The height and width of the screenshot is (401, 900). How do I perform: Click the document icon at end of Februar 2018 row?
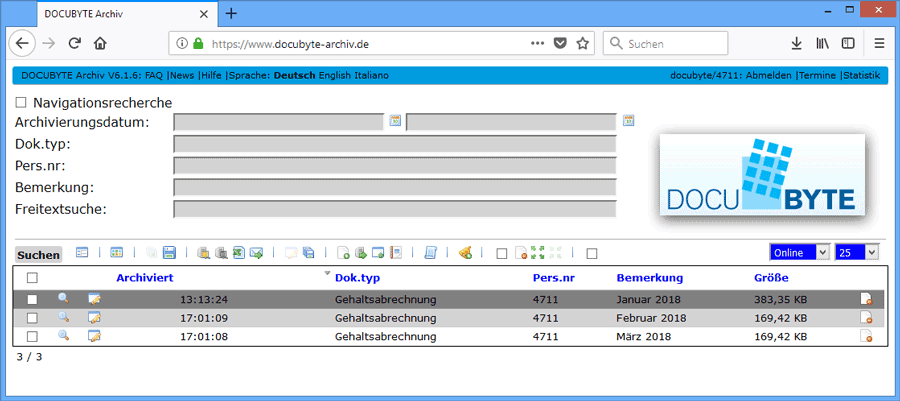[866, 317]
